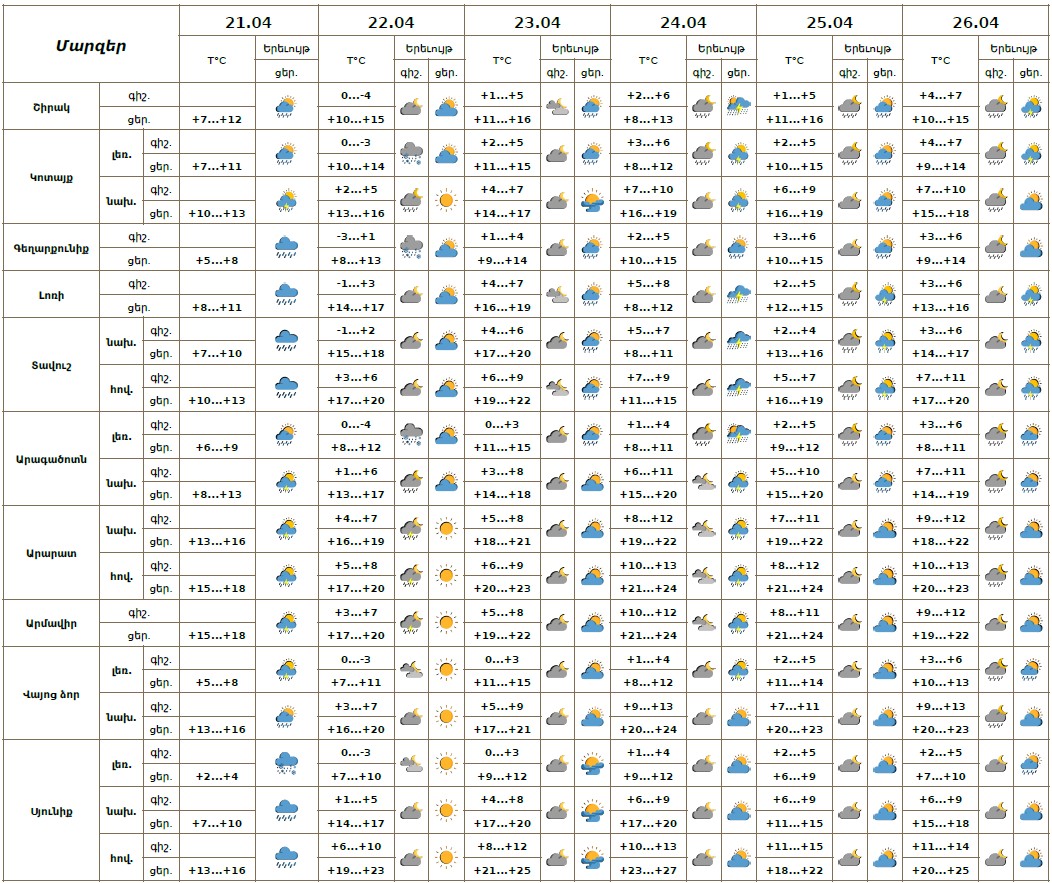Click Tavush foothills rain icon for 21.04

tap(286, 341)
